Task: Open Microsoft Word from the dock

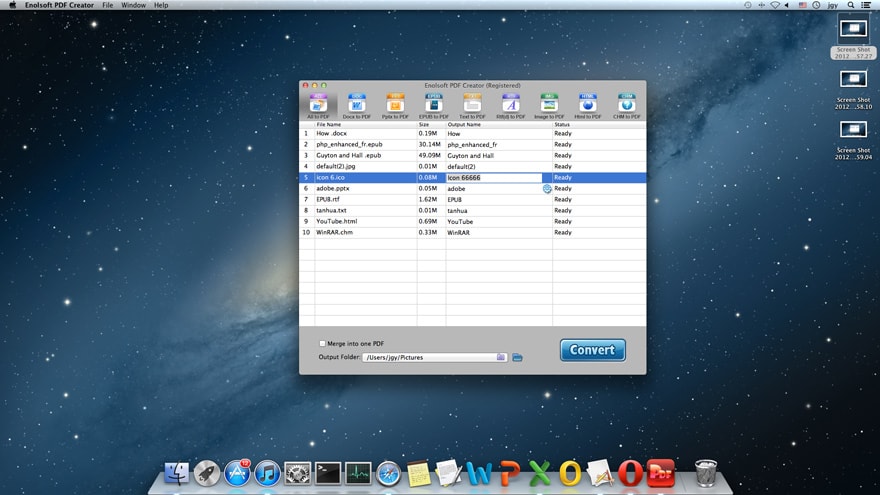Action: coord(478,473)
